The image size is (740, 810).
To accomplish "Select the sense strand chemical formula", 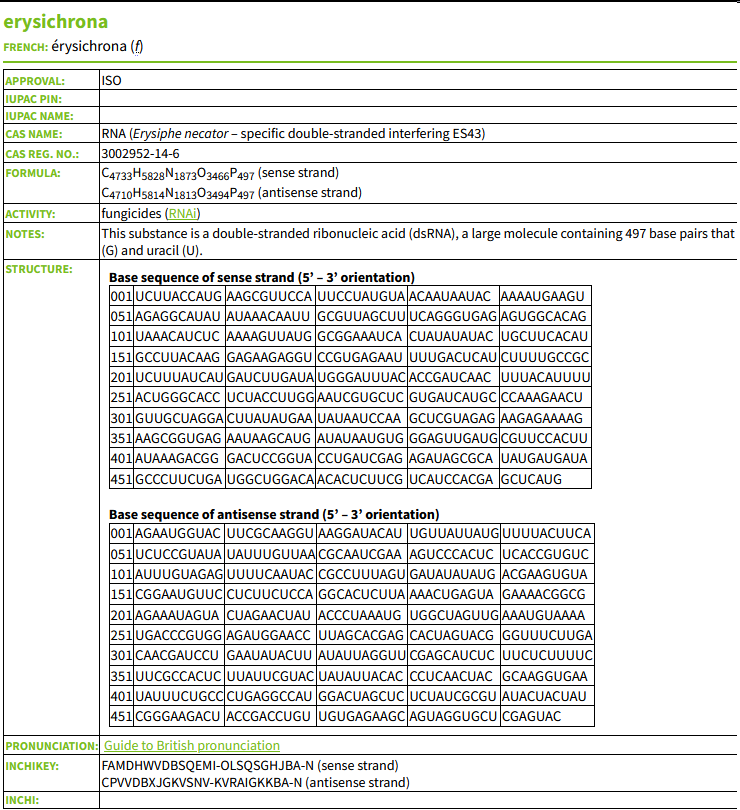I will pos(220,174).
